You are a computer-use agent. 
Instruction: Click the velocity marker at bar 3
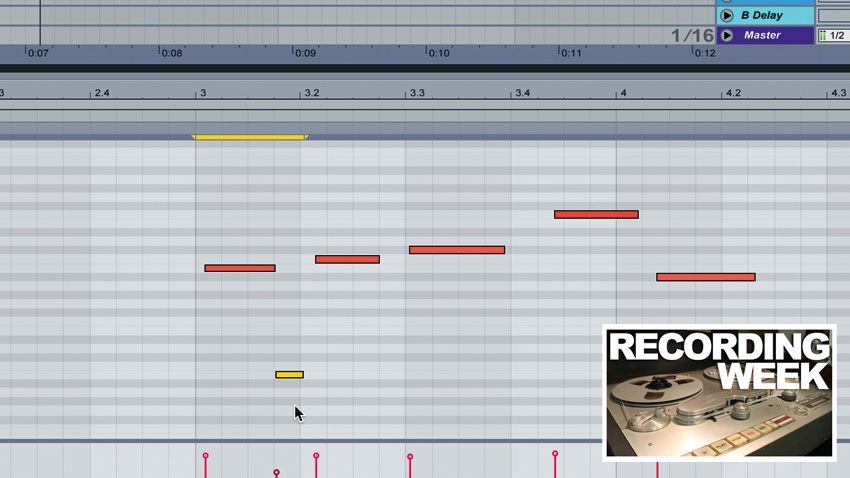pyautogui.click(x=205, y=457)
